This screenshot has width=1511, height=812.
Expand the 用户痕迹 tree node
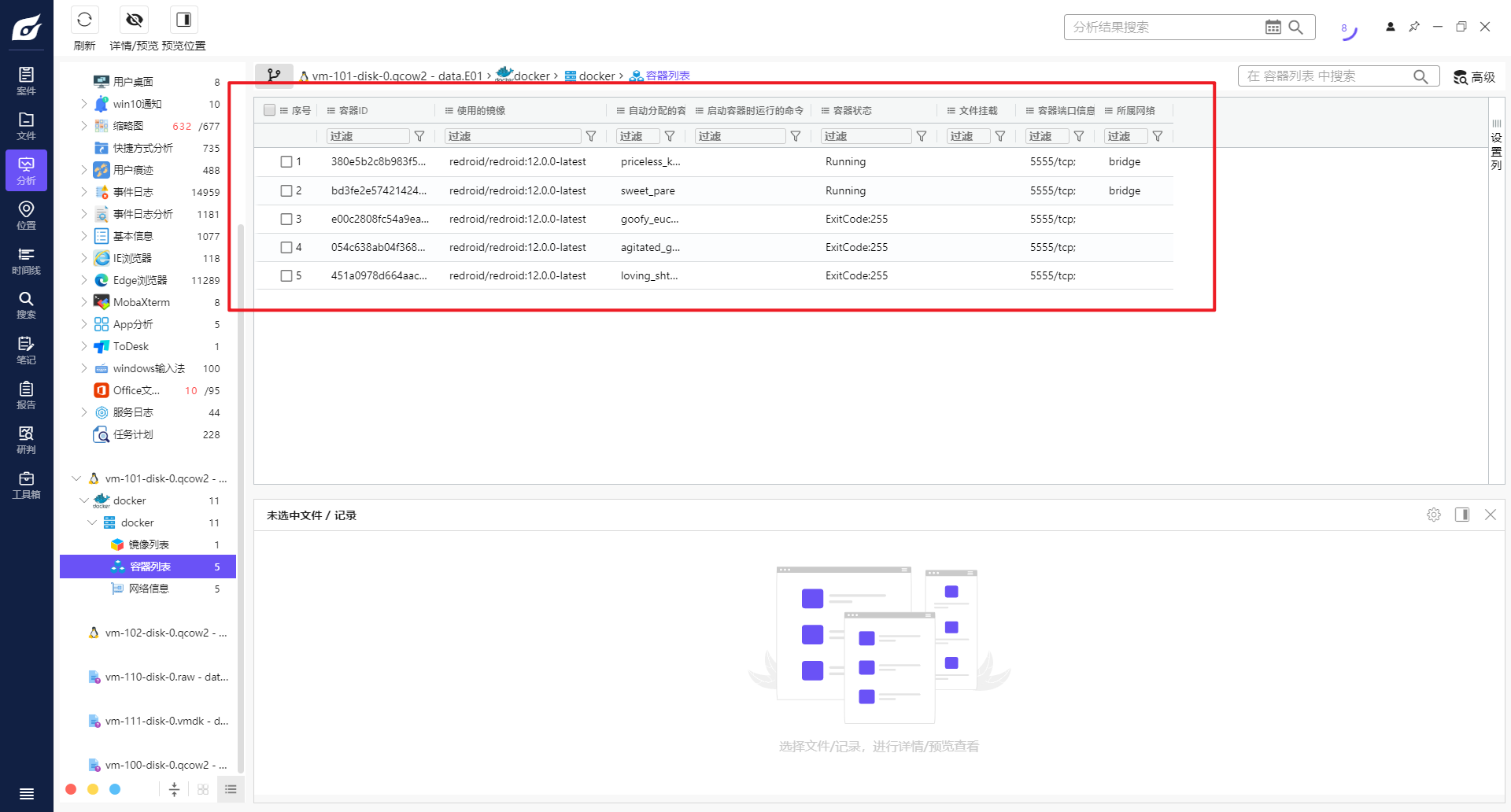click(84, 170)
